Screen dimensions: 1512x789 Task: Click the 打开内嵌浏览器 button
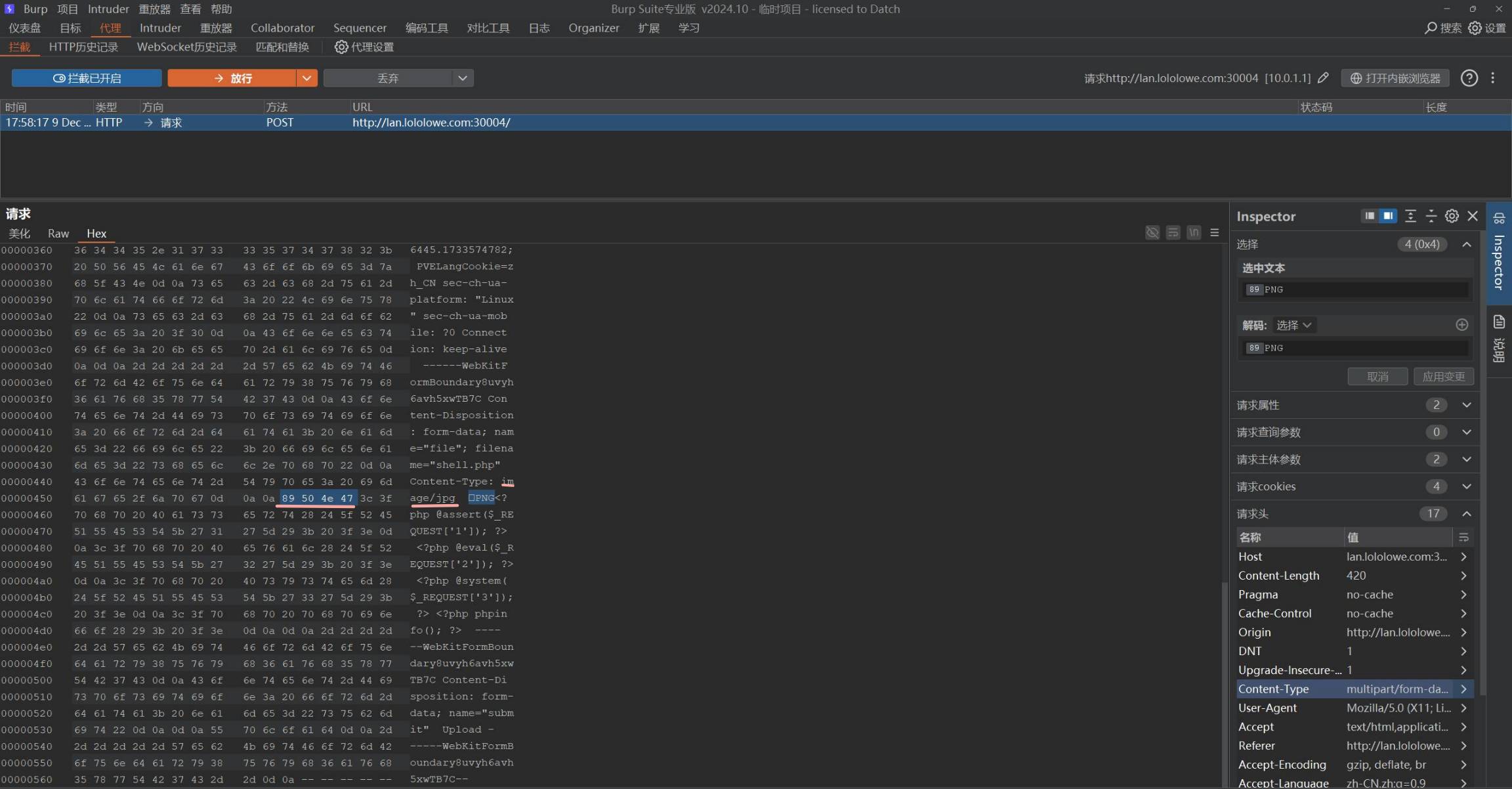tap(1395, 78)
